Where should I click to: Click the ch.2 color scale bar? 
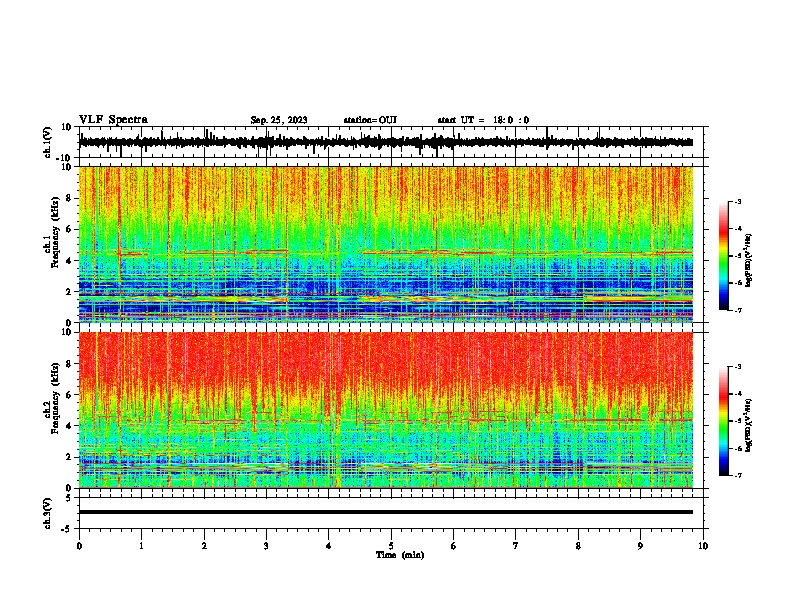click(x=723, y=421)
